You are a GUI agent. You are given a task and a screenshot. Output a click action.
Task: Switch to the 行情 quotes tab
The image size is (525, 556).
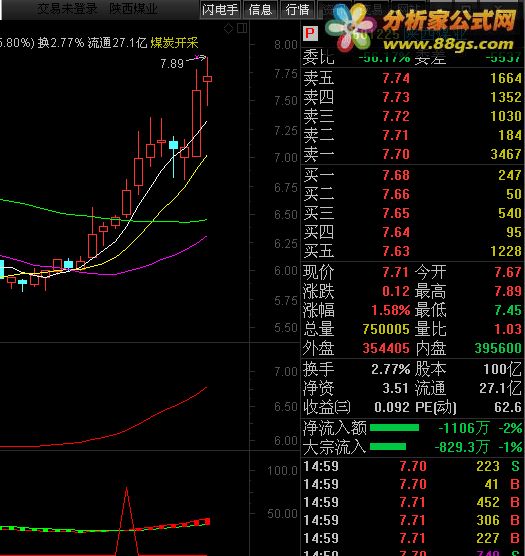[297, 10]
